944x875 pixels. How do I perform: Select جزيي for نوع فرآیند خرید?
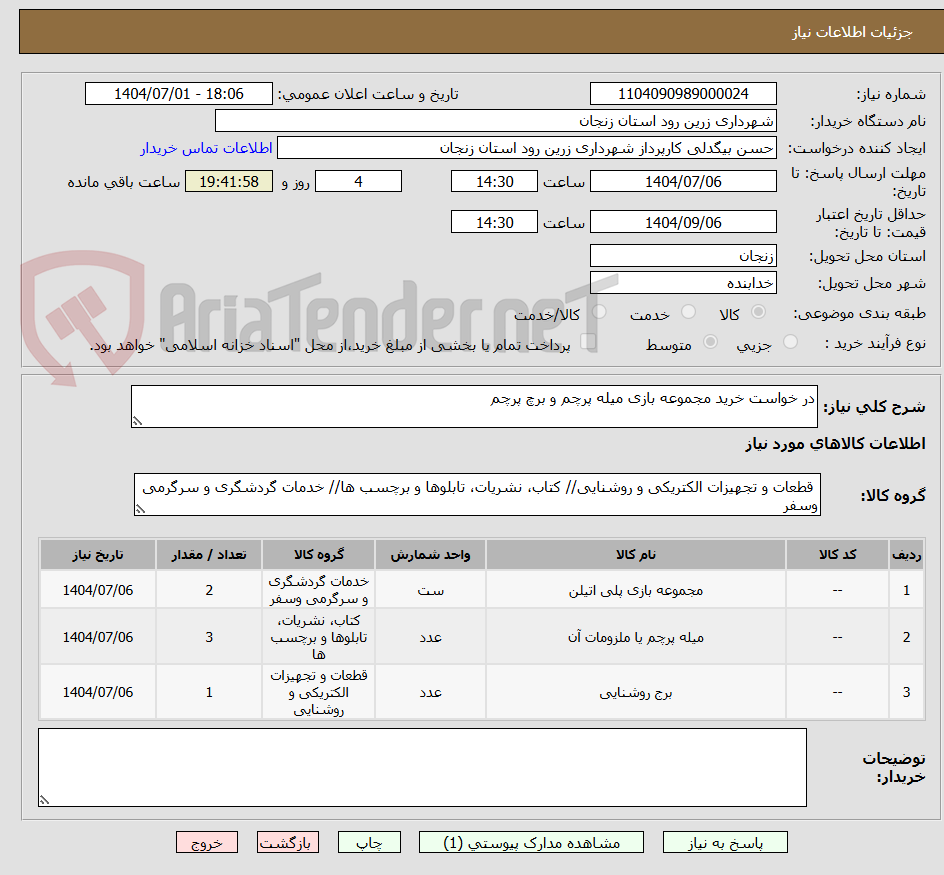(790, 341)
